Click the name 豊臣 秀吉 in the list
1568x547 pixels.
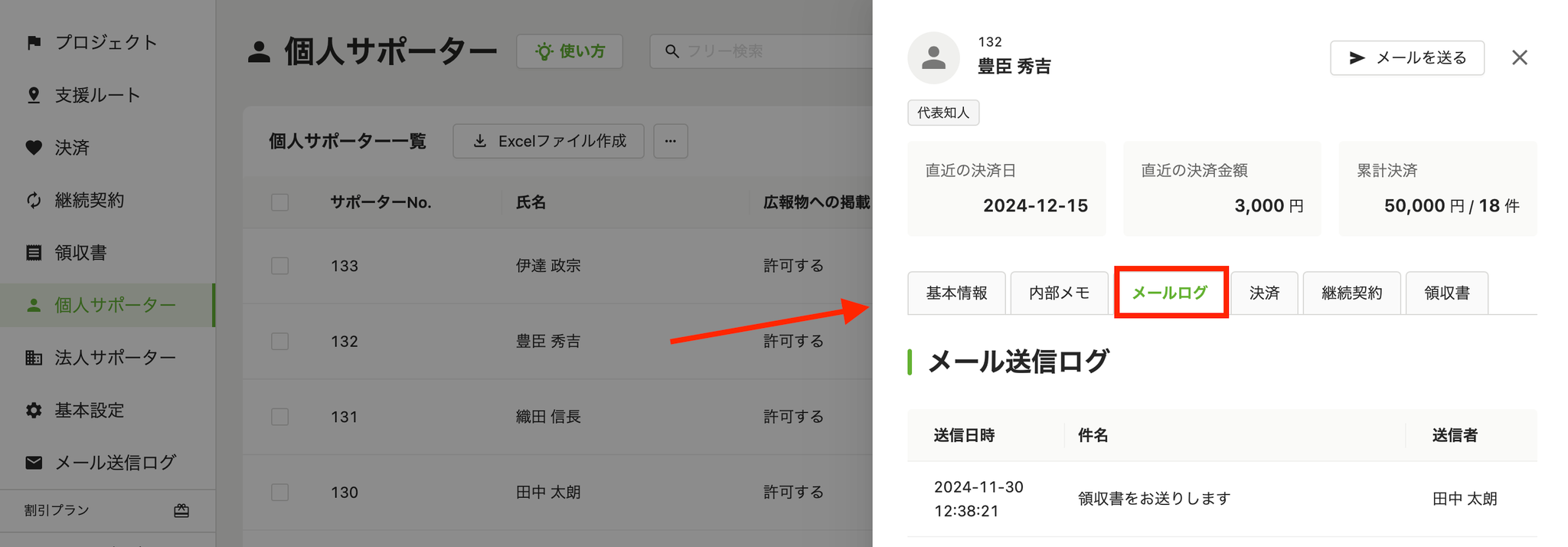(x=548, y=341)
